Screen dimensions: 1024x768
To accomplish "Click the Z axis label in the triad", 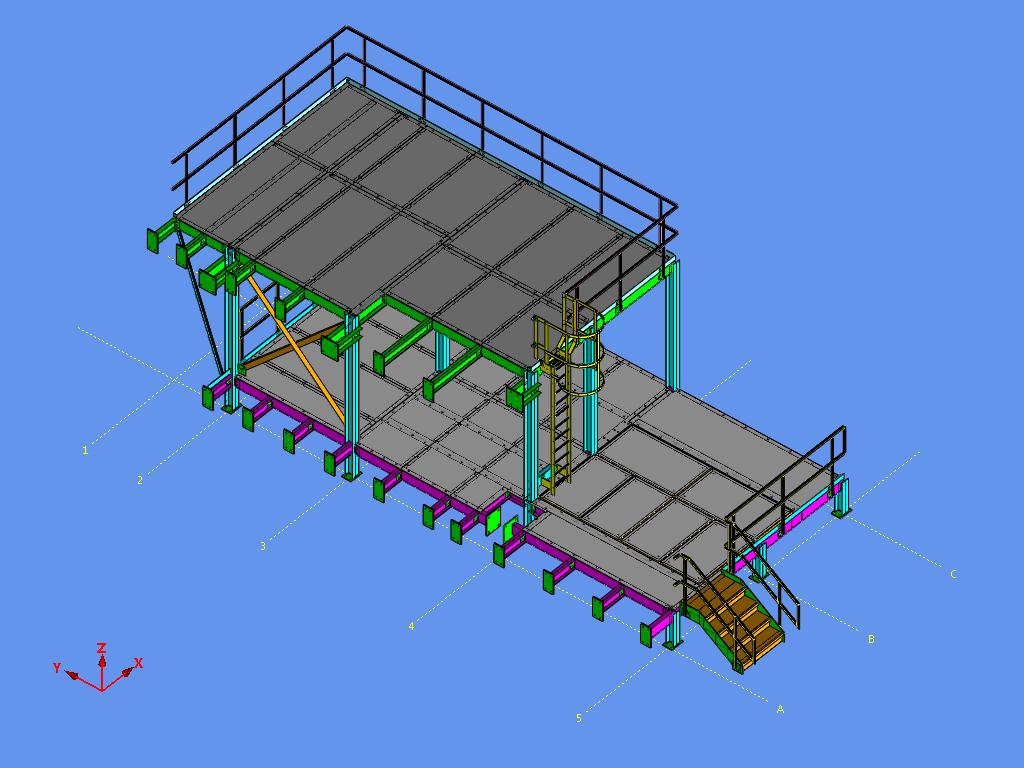I will (101, 649).
